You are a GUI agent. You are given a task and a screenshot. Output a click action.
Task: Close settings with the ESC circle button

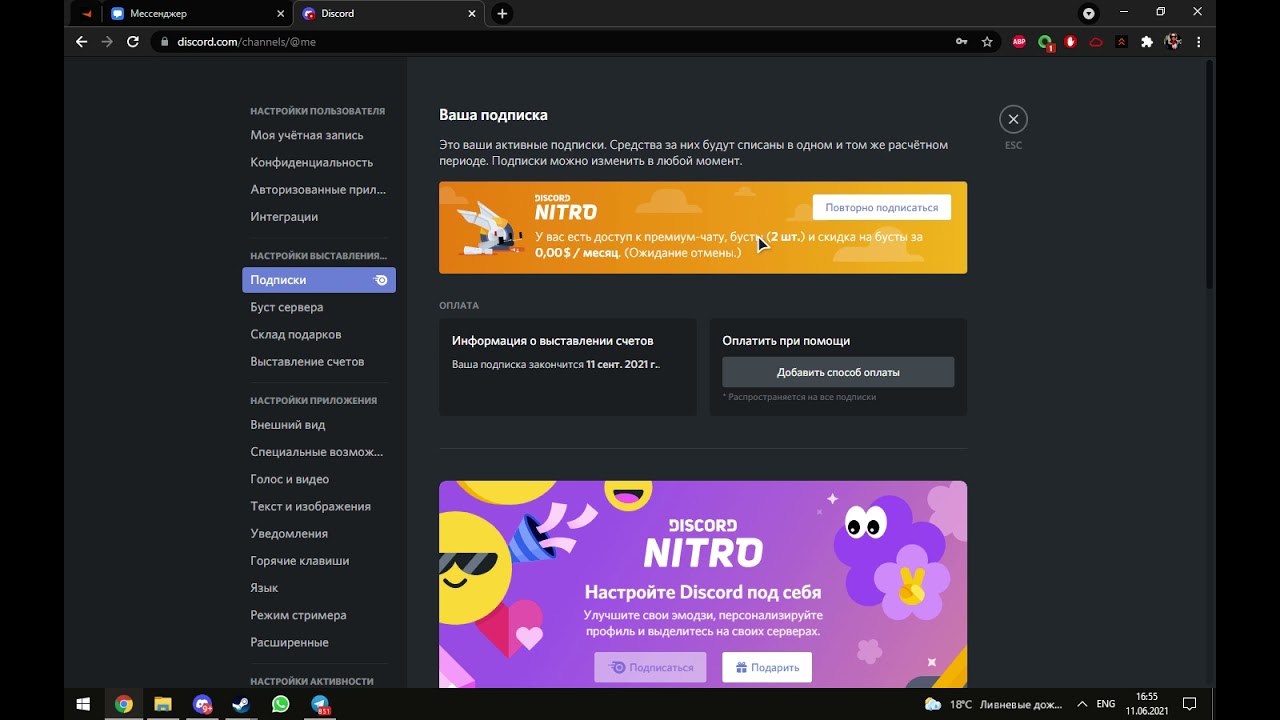pyautogui.click(x=1013, y=119)
